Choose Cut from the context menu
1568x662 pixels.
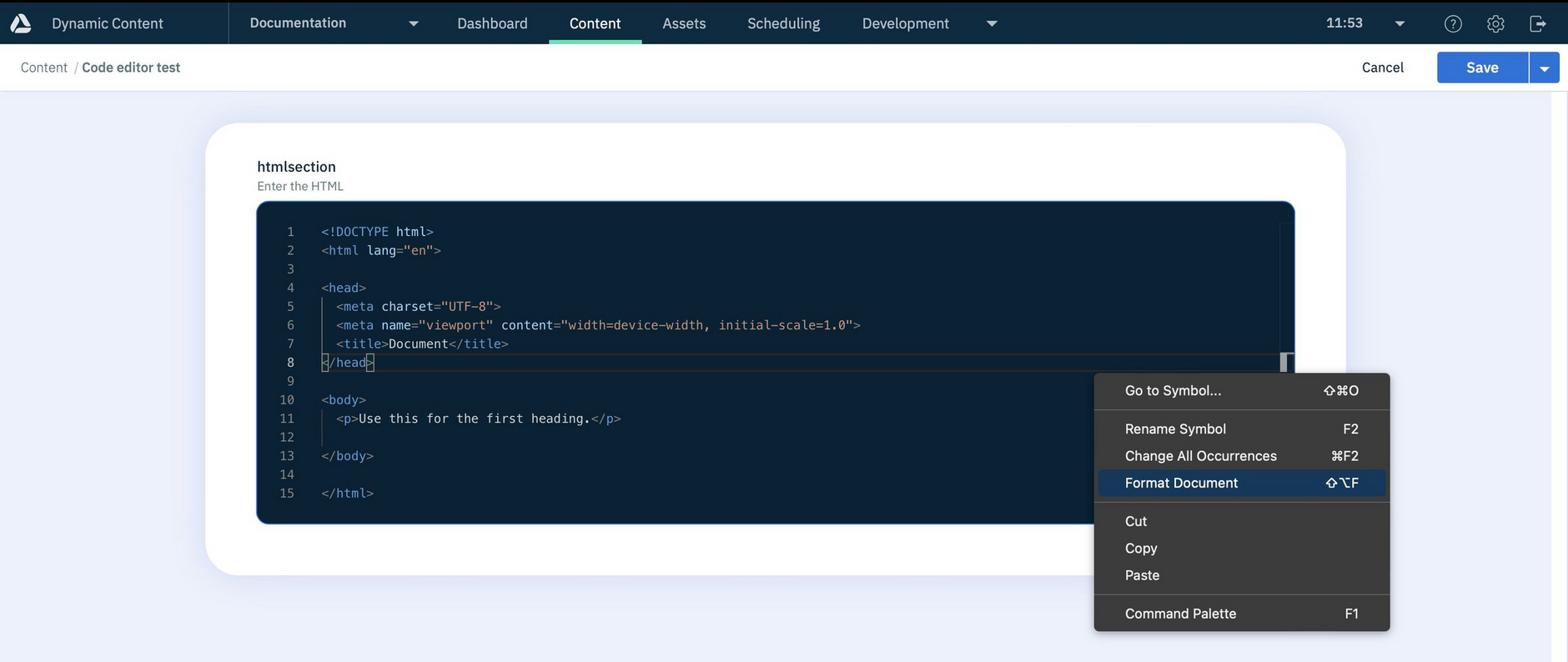[x=1242, y=521]
